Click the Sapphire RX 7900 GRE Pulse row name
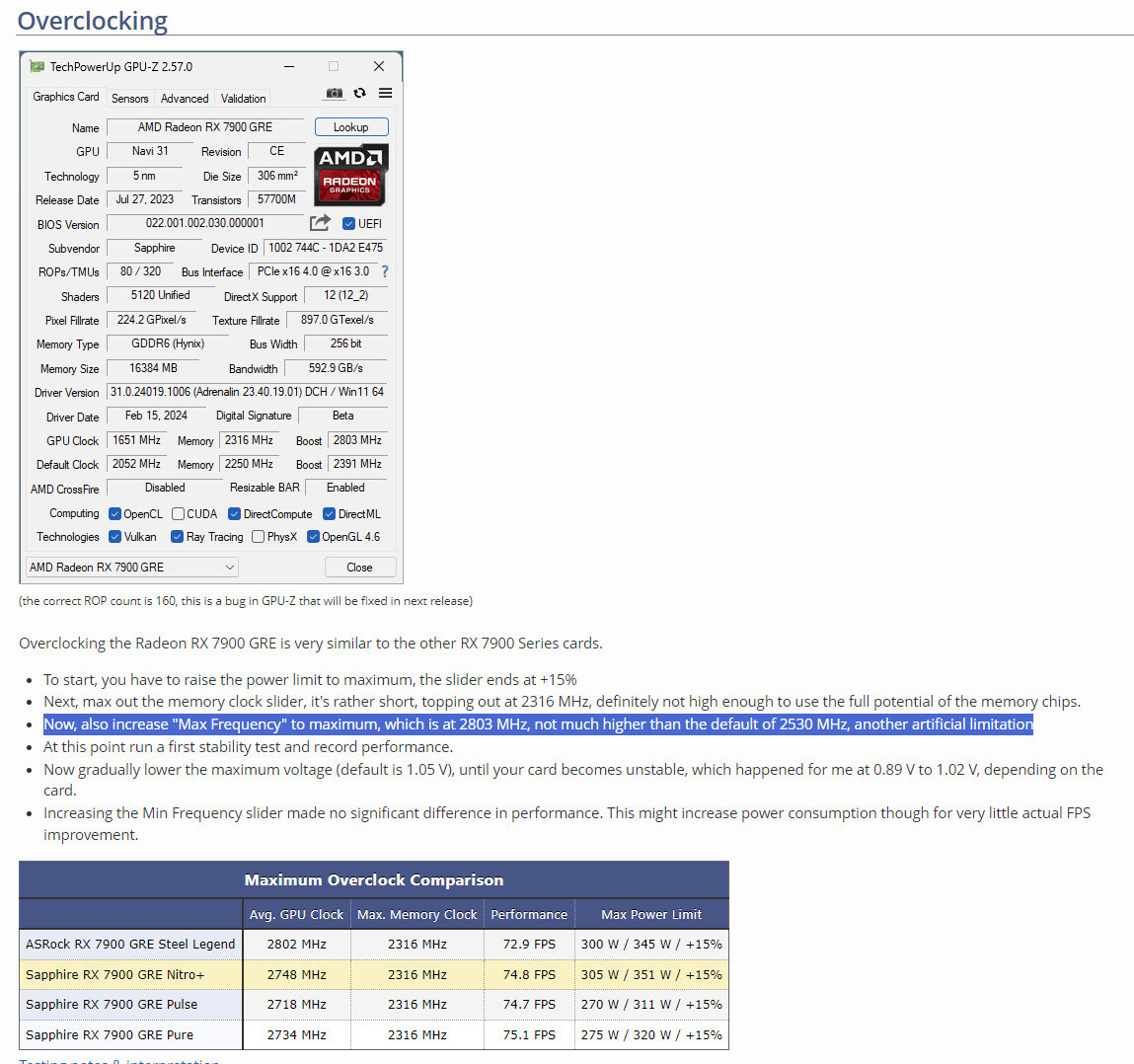The image size is (1134, 1064). [x=112, y=1004]
